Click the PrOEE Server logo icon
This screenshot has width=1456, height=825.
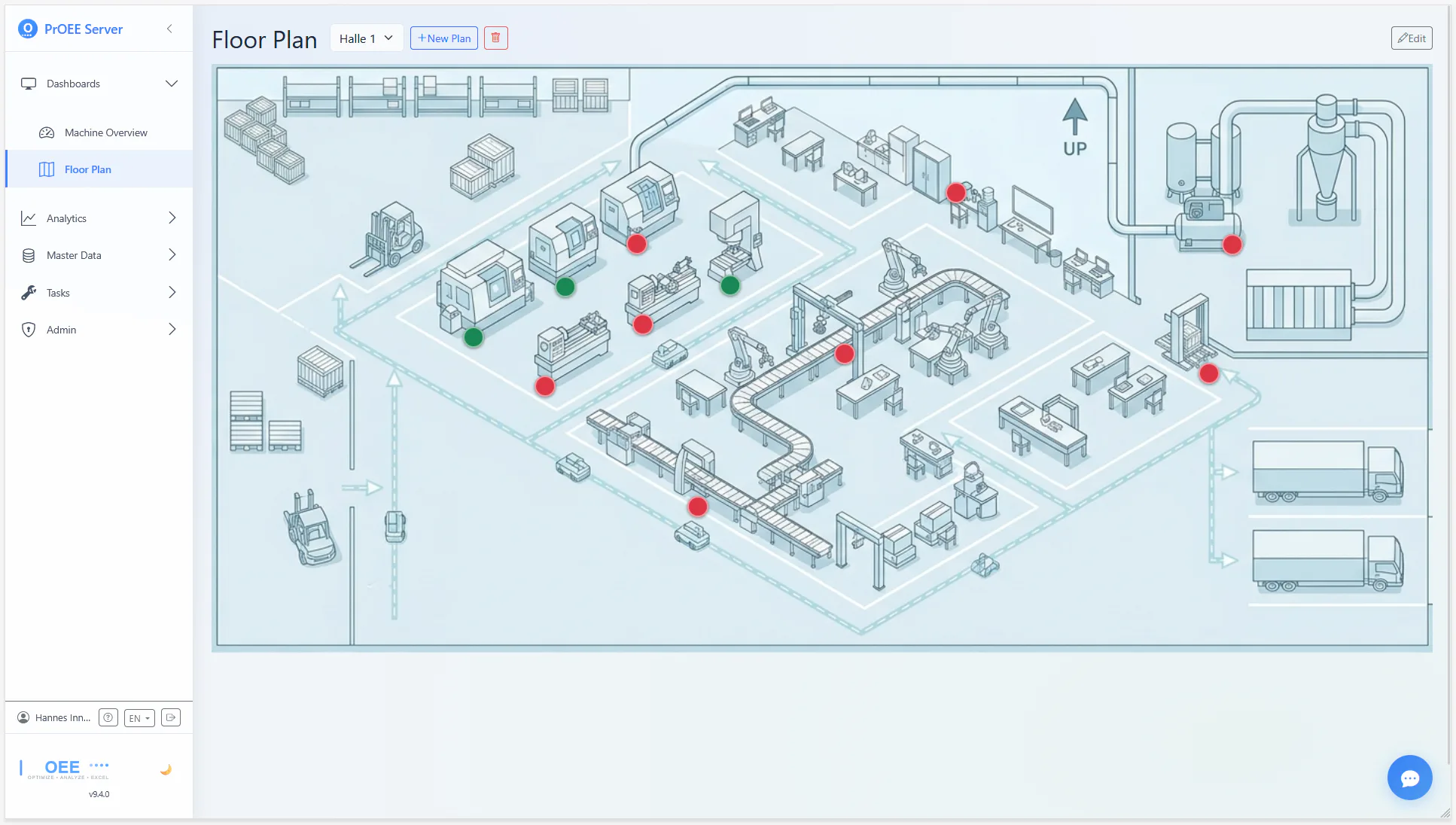pos(28,29)
